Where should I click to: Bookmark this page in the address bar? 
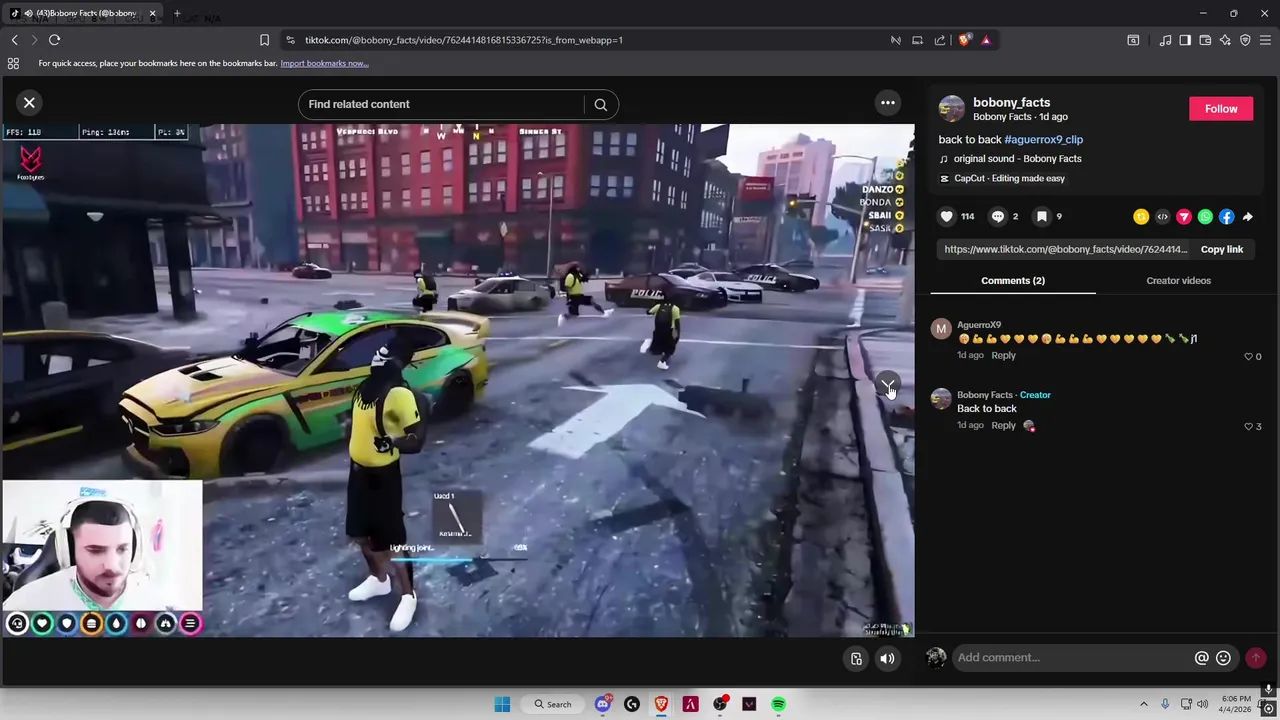click(x=264, y=40)
